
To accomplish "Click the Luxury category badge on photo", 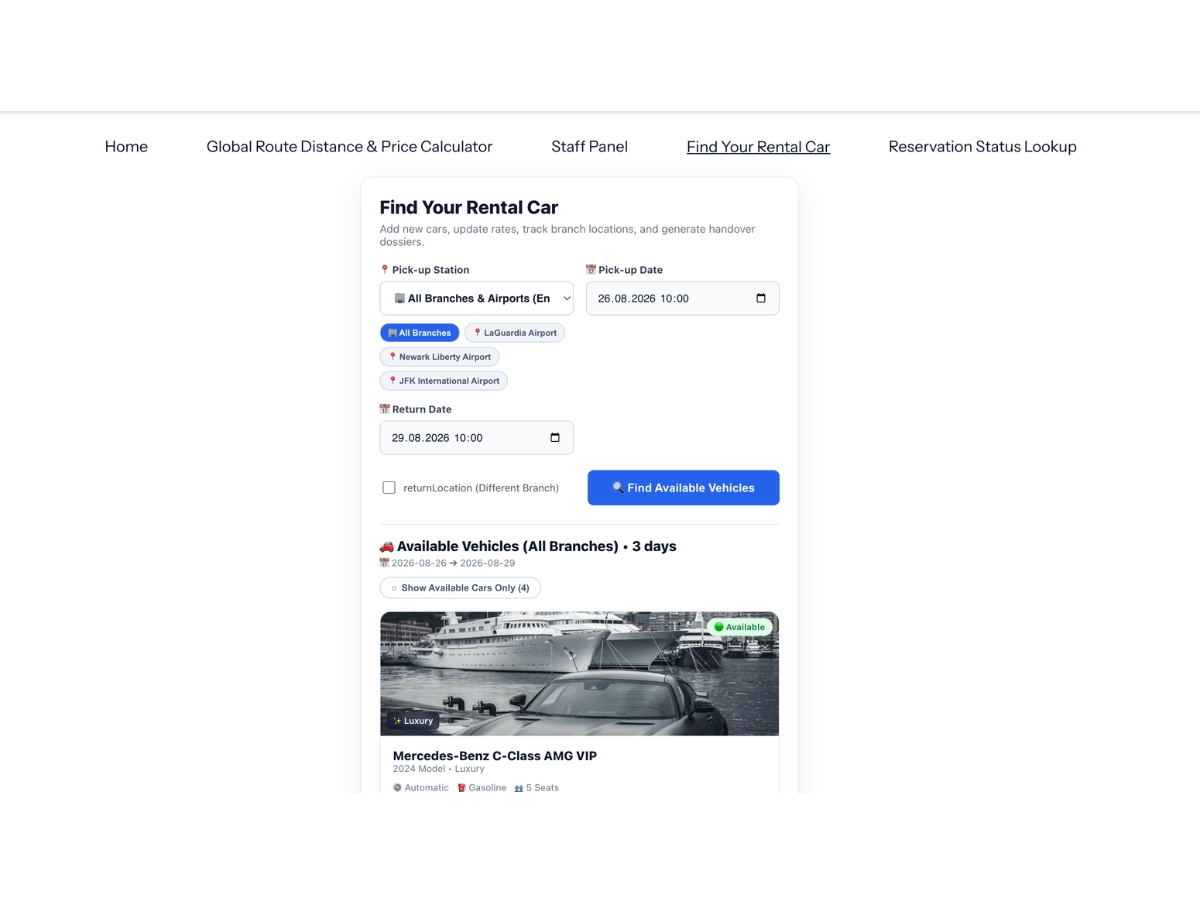I will pyautogui.click(x=413, y=720).
